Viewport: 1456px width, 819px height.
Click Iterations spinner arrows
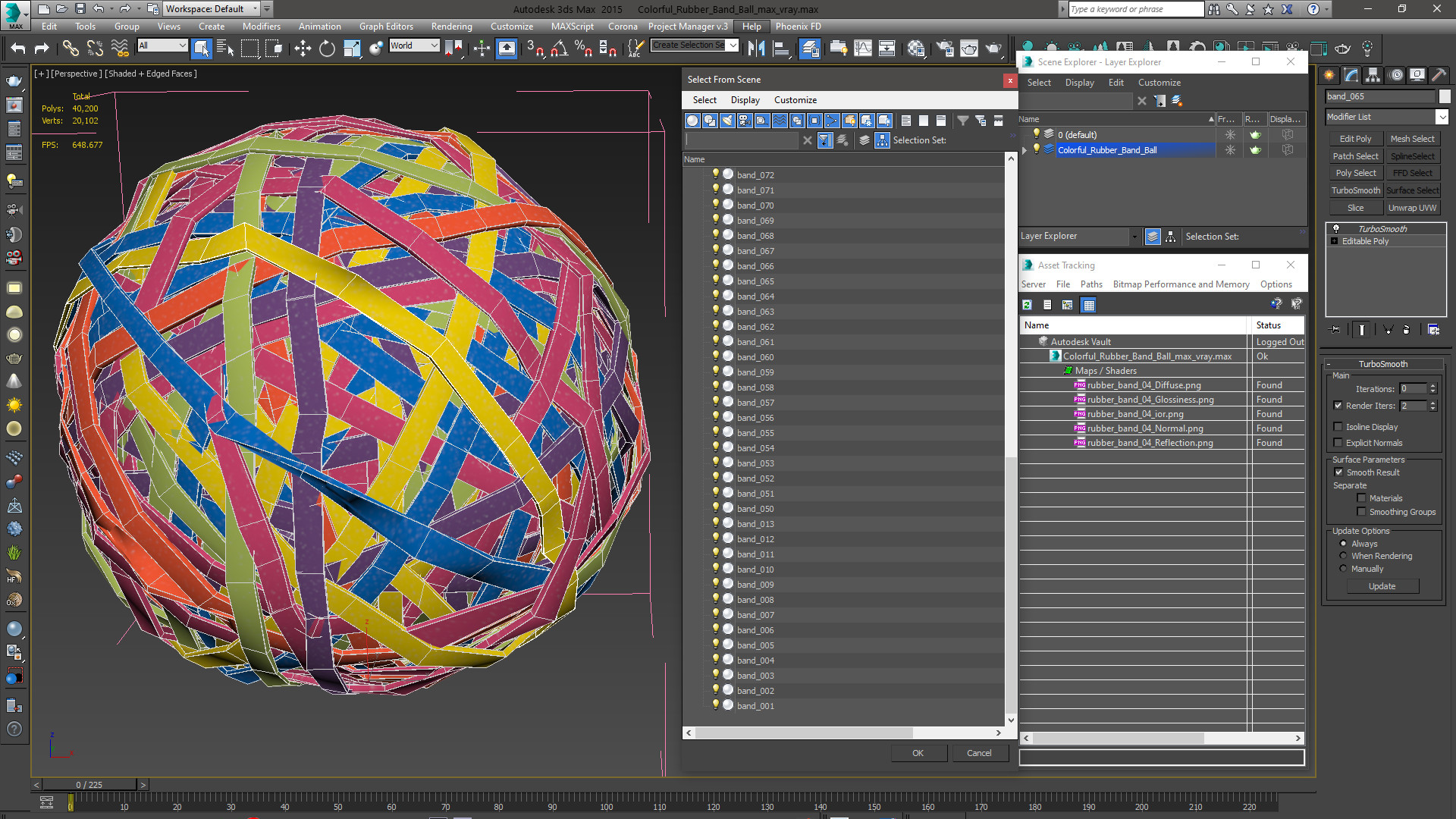(1432, 389)
